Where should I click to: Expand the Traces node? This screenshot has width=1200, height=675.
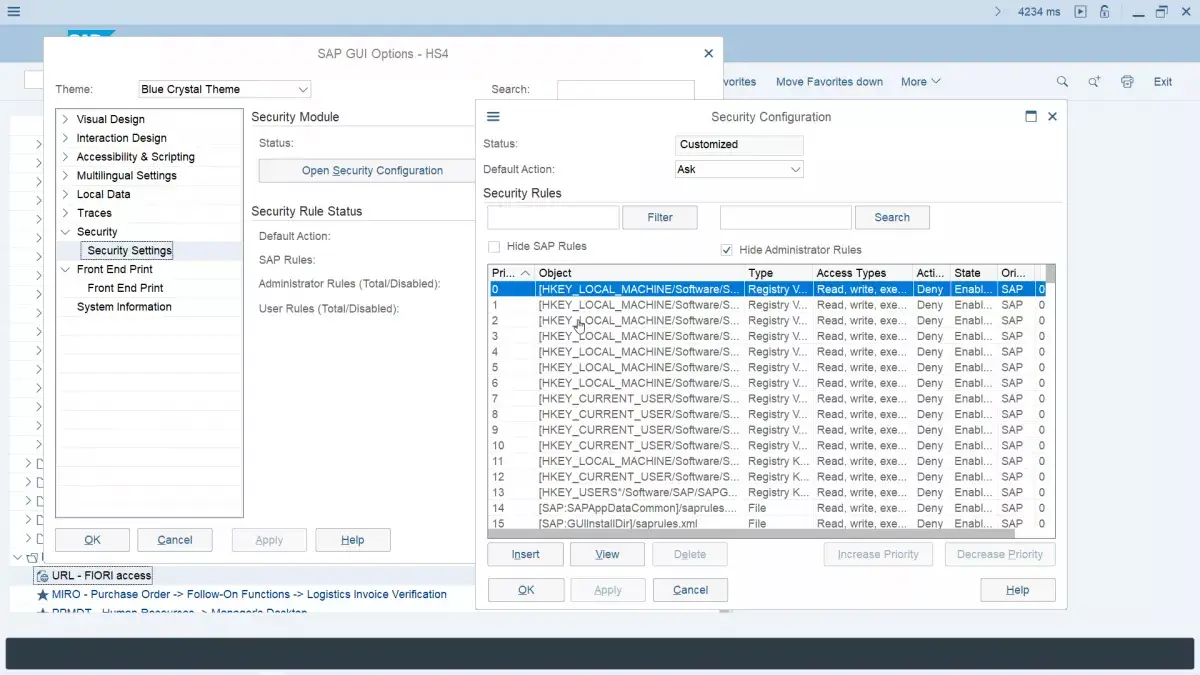click(x=66, y=213)
